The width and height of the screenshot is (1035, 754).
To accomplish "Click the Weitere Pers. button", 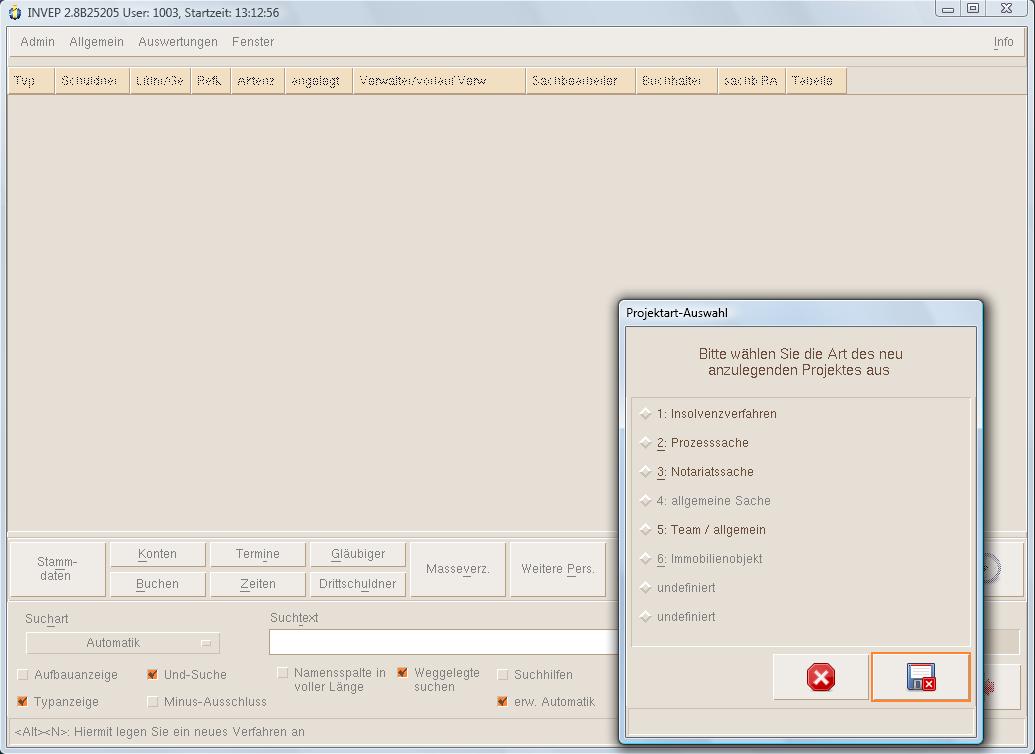I will tap(558, 569).
